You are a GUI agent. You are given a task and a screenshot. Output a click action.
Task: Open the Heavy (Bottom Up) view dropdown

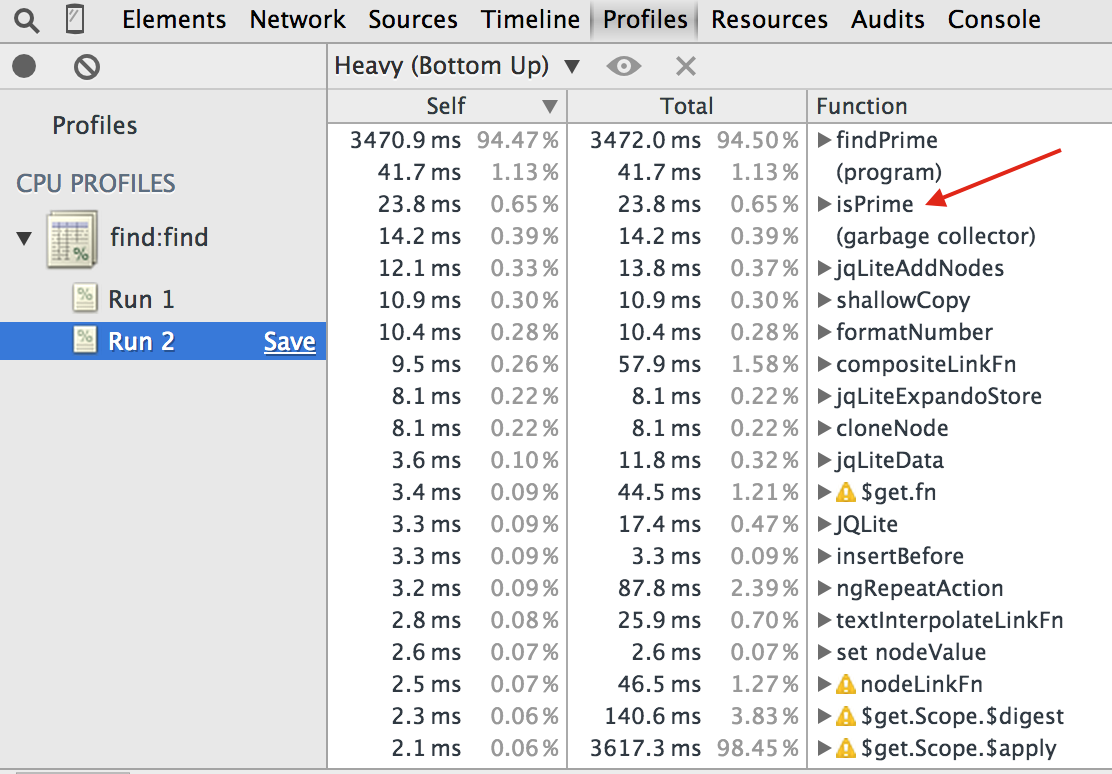457,66
